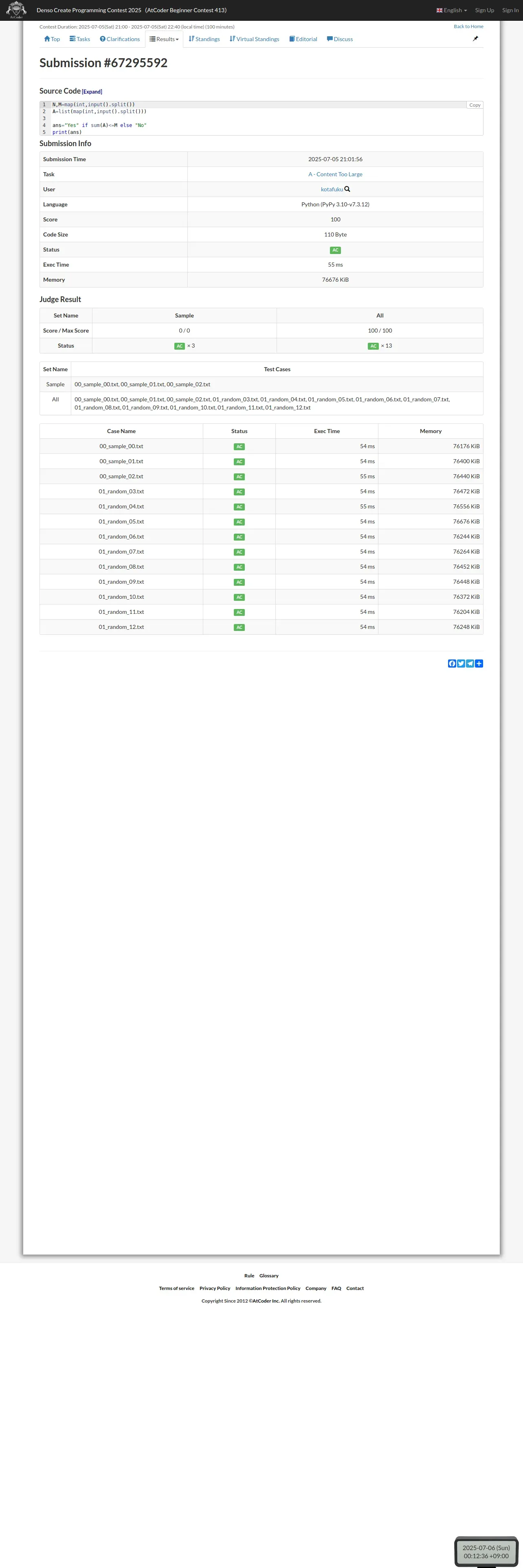Click the AC badge in the All column
The height and width of the screenshot is (1568, 523).
click(x=373, y=346)
